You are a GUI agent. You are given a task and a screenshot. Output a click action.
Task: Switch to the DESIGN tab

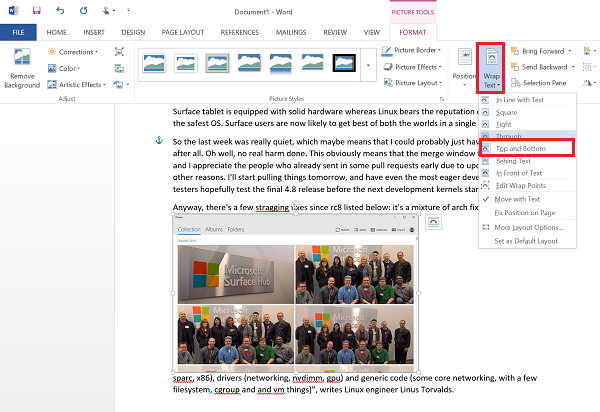click(x=133, y=33)
